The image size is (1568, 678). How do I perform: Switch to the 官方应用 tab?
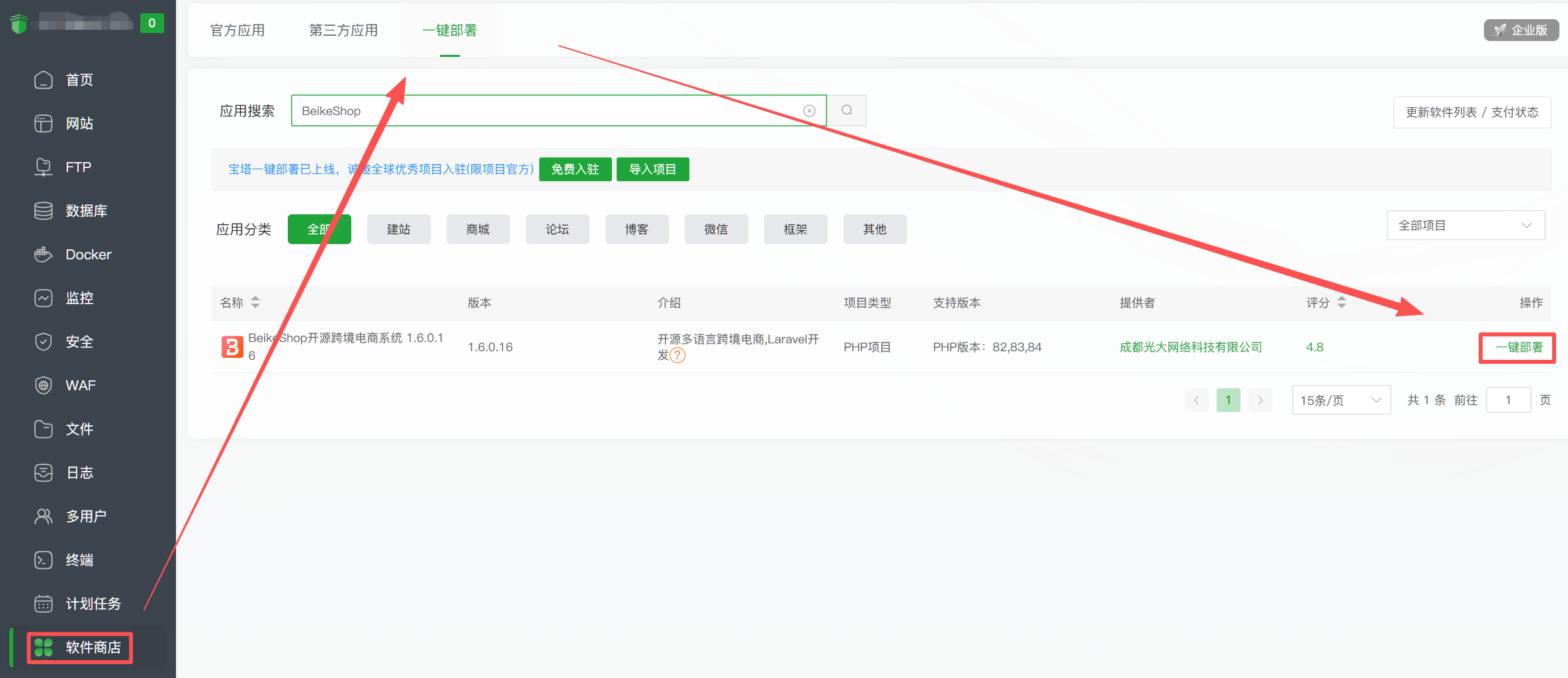pyautogui.click(x=238, y=30)
